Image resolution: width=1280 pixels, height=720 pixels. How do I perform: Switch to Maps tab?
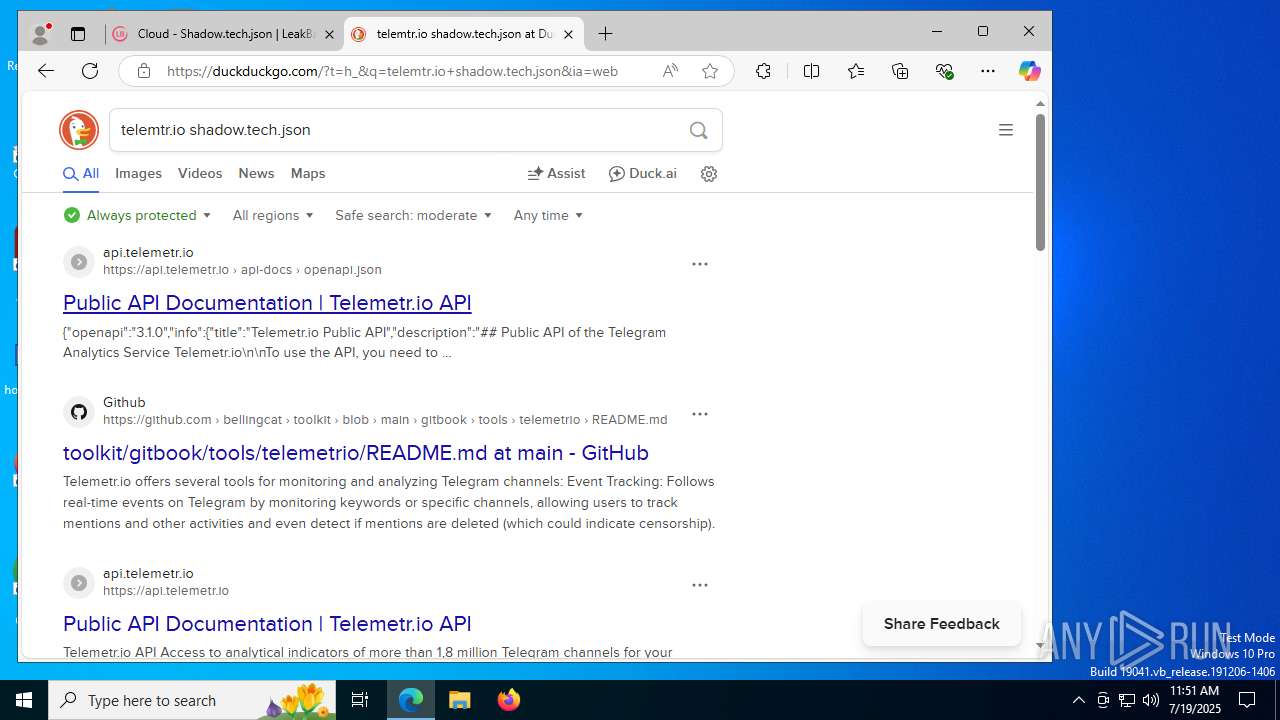coord(308,173)
